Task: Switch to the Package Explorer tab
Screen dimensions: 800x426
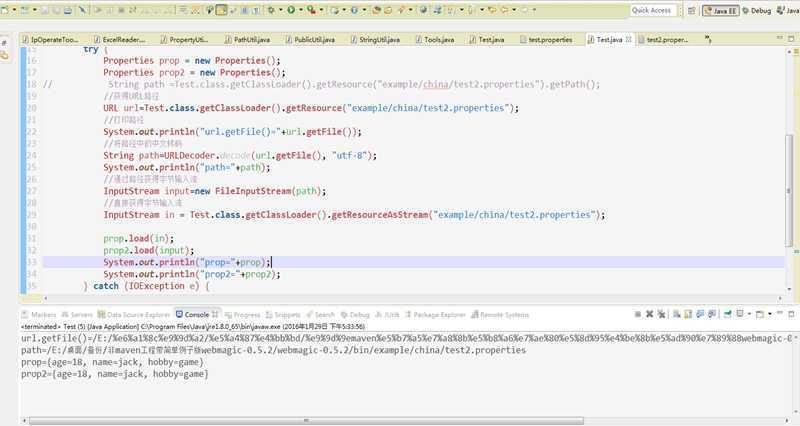Action: [435, 314]
